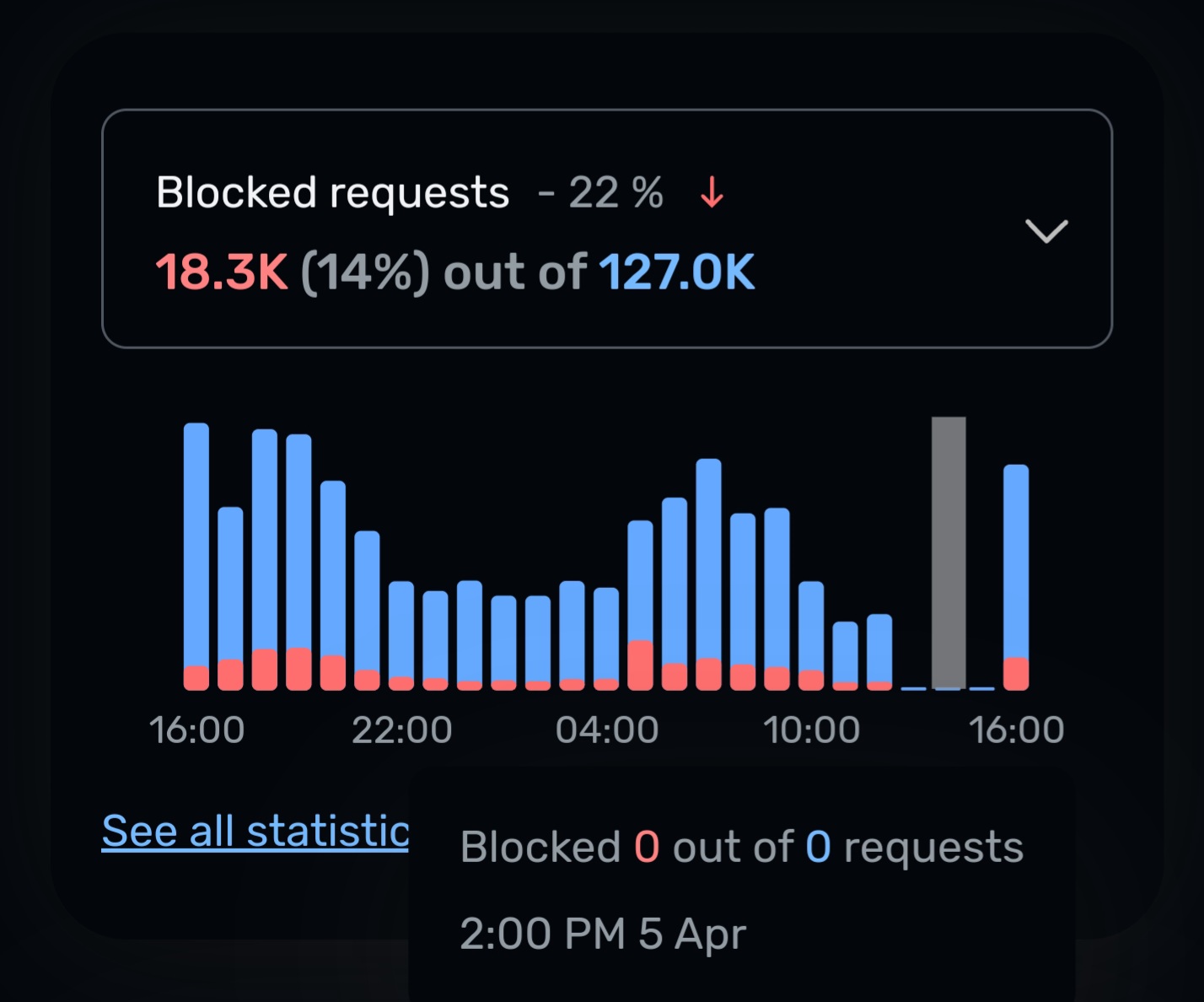Viewport: 1204px width, 1002px height.
Task: Click the Blocked requests card title
Action: (333, 191)
